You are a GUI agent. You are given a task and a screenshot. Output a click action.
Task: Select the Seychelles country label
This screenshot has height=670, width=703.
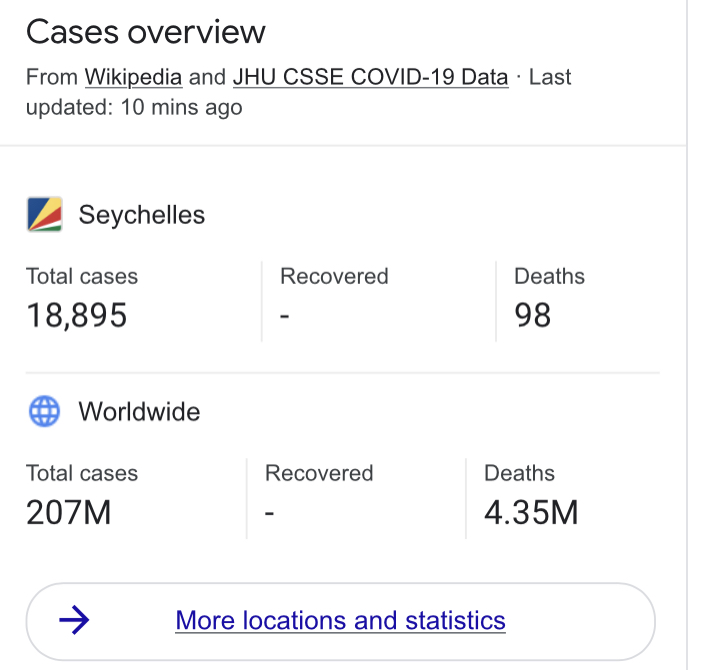141,215
